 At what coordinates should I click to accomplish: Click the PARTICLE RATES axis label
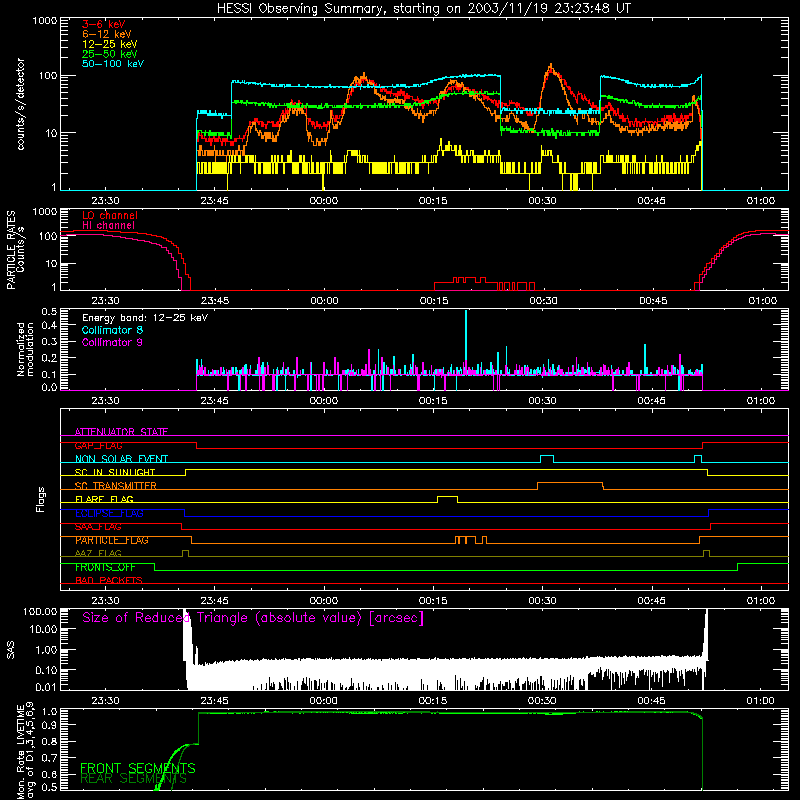pyautogui.click(x=11, y=250)
